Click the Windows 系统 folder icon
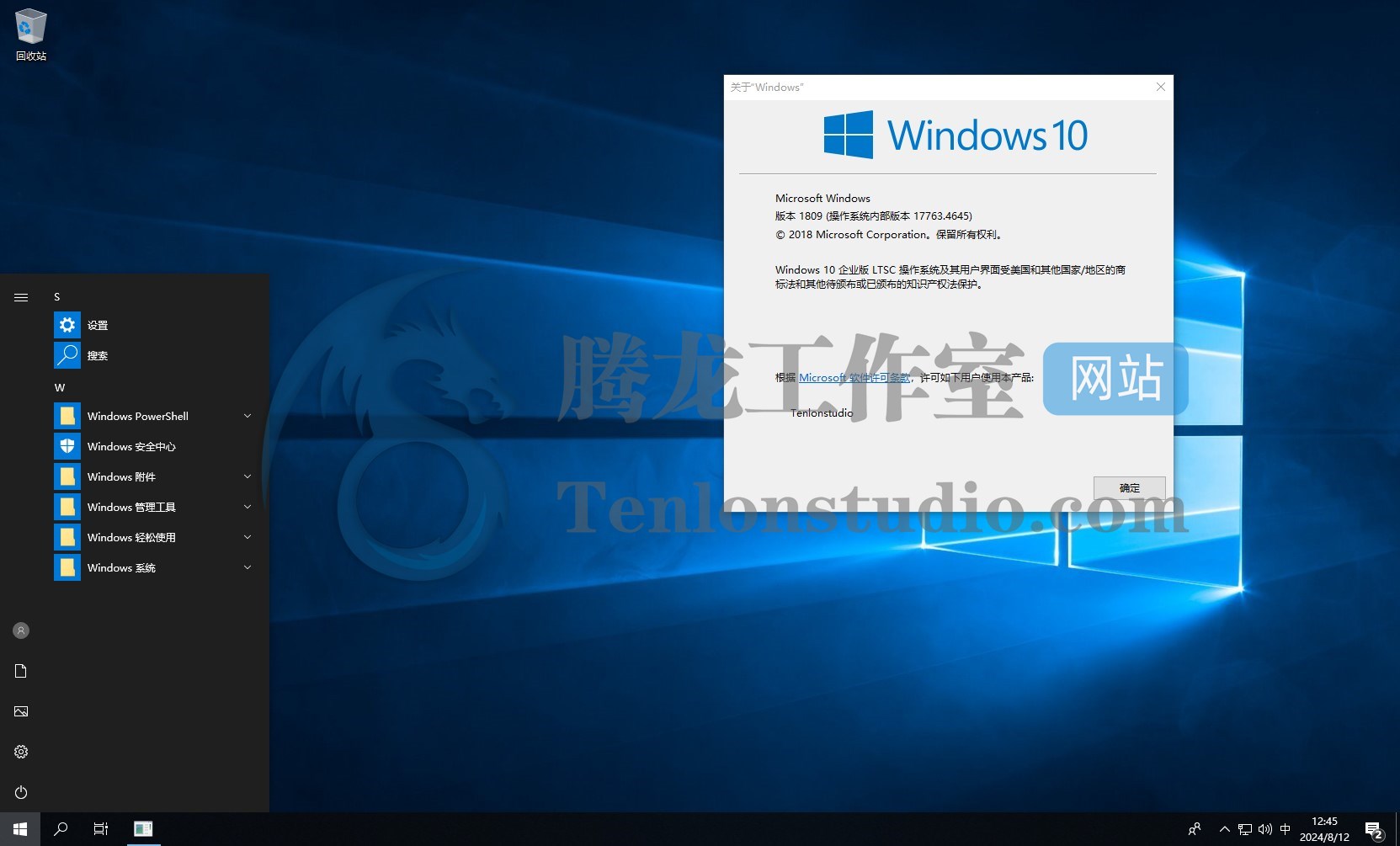The image size is (1400, 846). (x=67, y=567)
